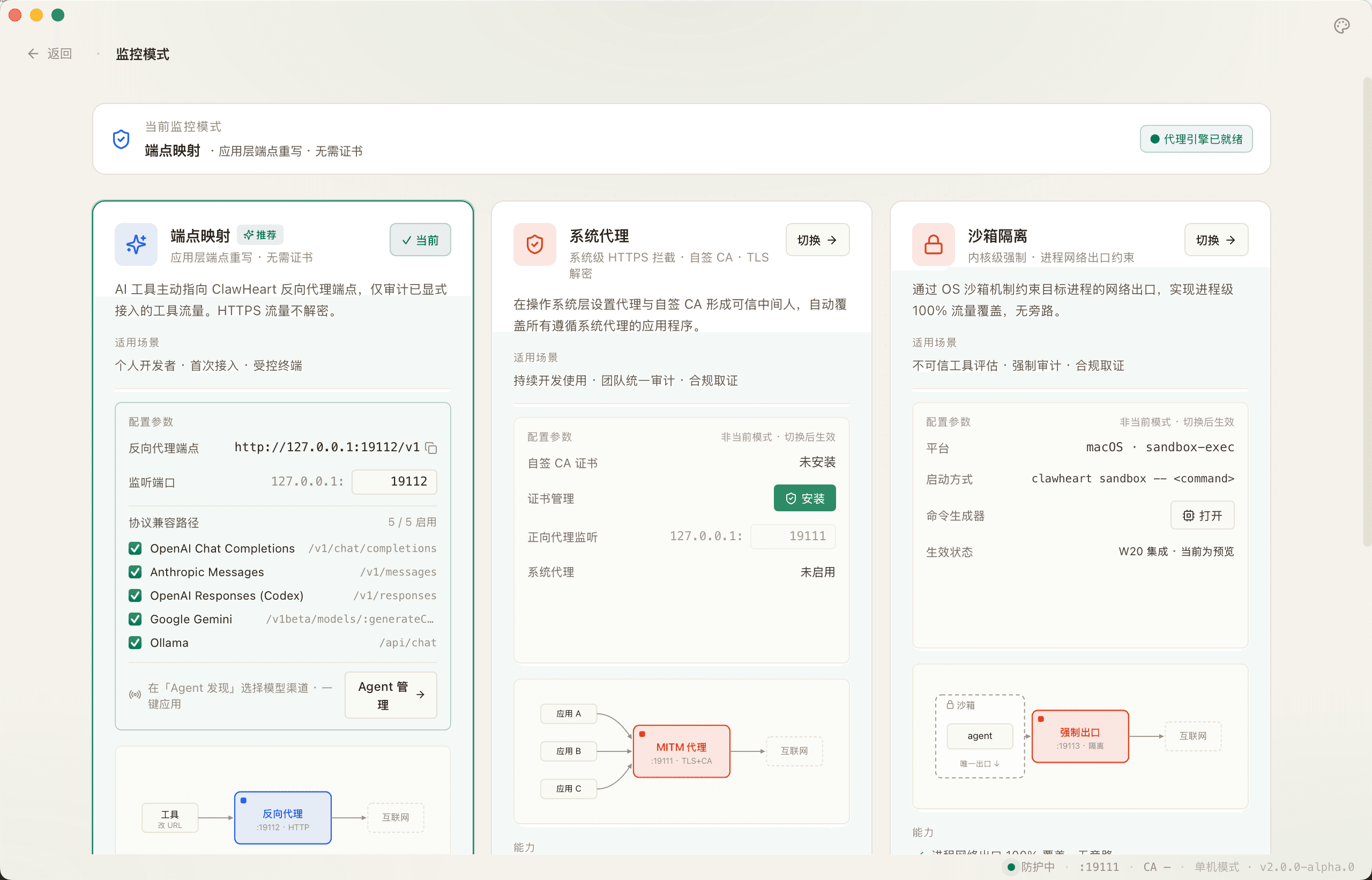Click the 强制出口 diagram node
1372x880 pixels.
[x=1080, y=736]
